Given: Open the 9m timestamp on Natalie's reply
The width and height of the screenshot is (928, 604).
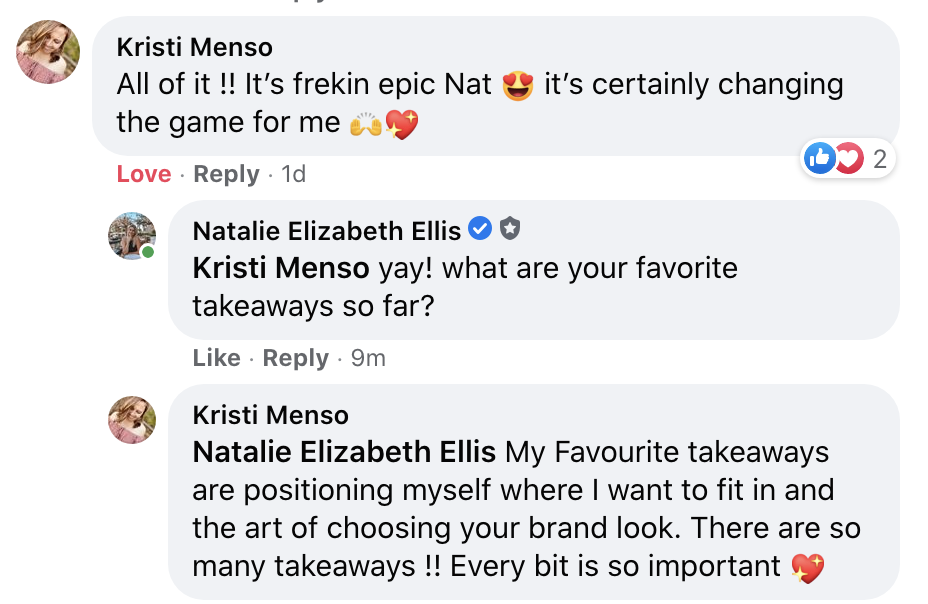Looking at the screenshot, I should (x=368, y=358).
